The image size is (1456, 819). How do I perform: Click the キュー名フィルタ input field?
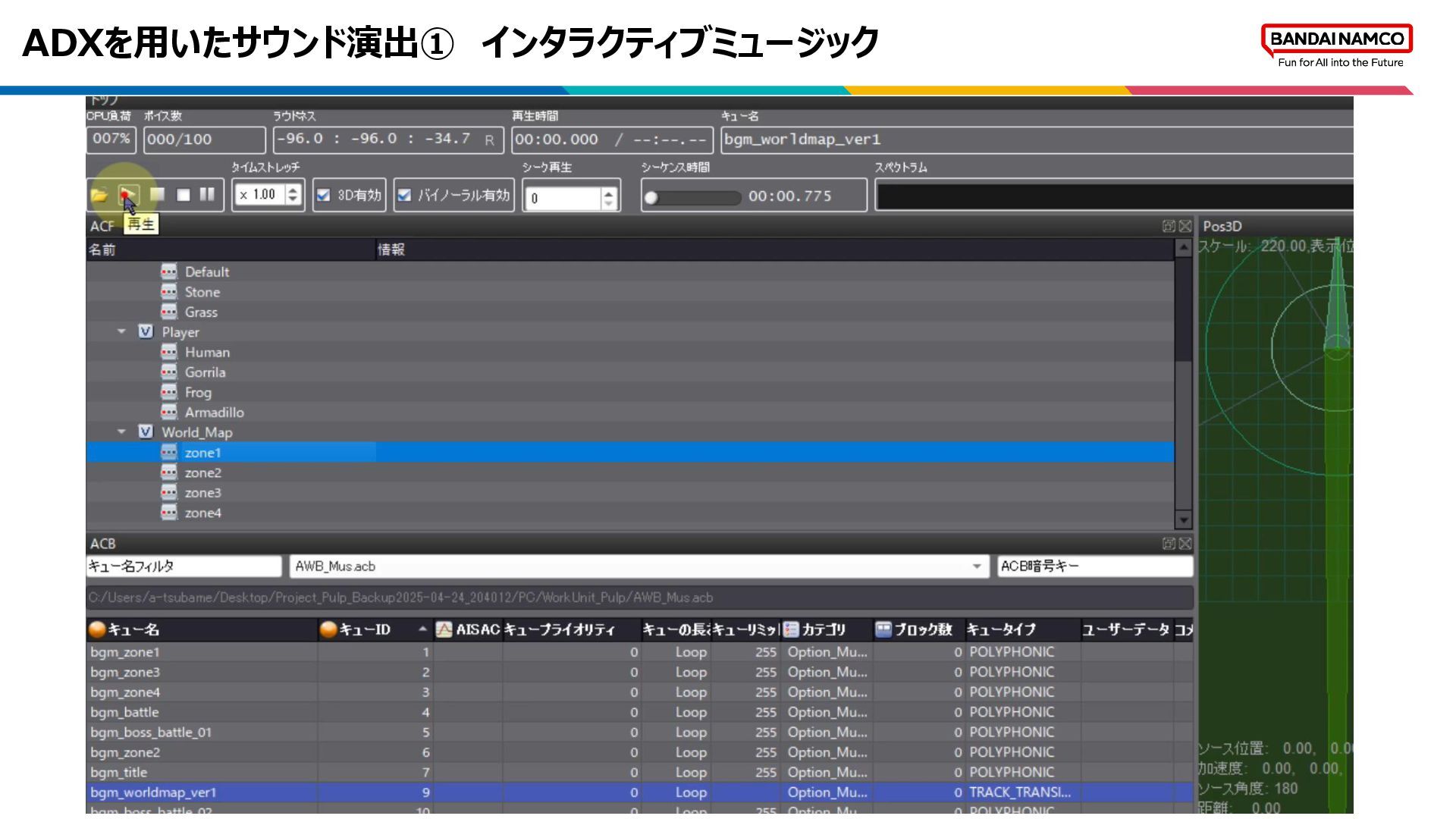pyautogui.click(x=183, y=566)
